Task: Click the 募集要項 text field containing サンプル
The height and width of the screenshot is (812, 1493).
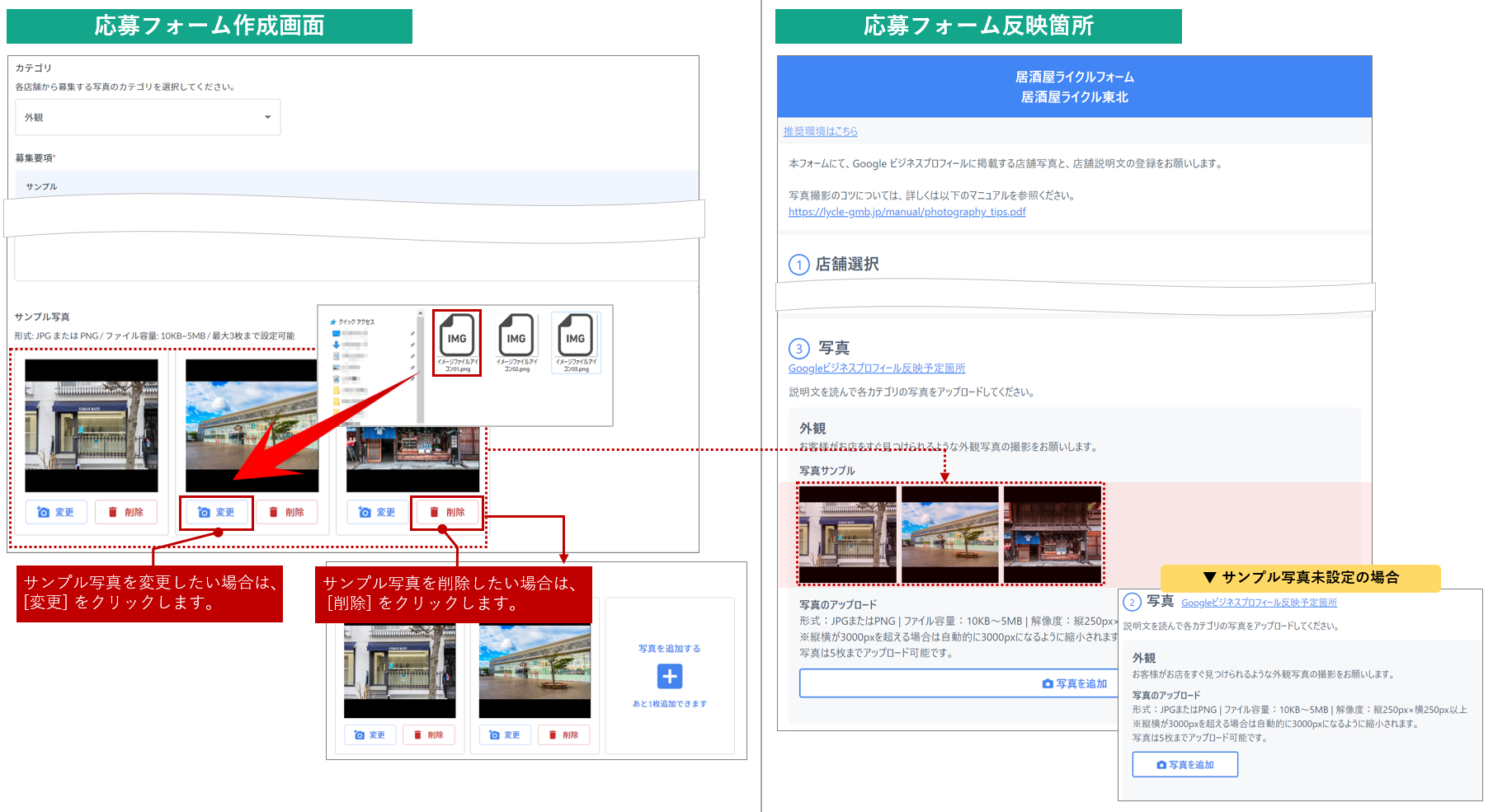Action: (x=356, y=185)
